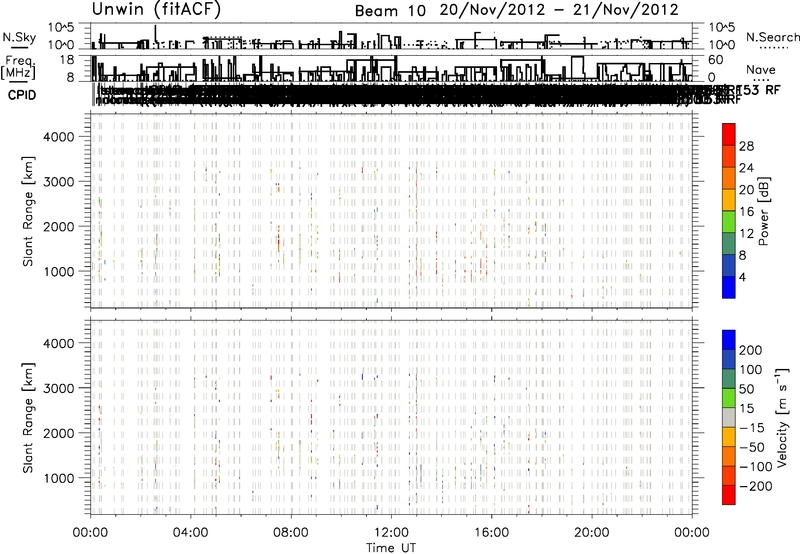Screen dimensions: 800x554
Task: Pick the velocity segment between 100 and 200
Action: (729, 360)
